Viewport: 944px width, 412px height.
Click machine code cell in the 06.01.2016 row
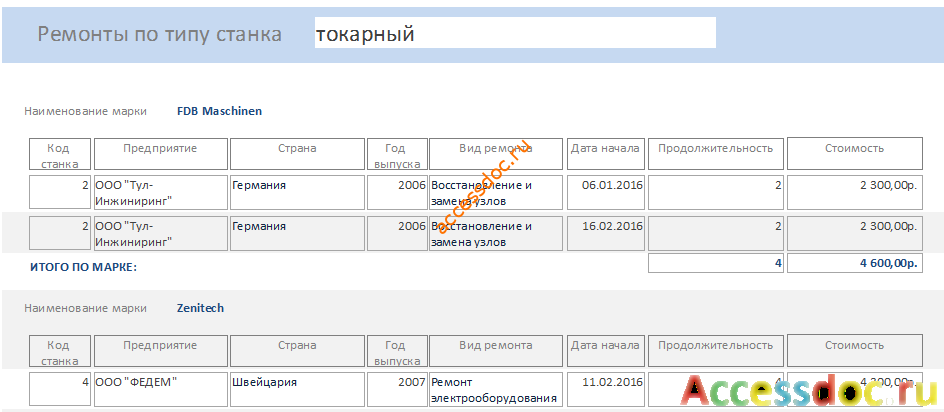60,192
